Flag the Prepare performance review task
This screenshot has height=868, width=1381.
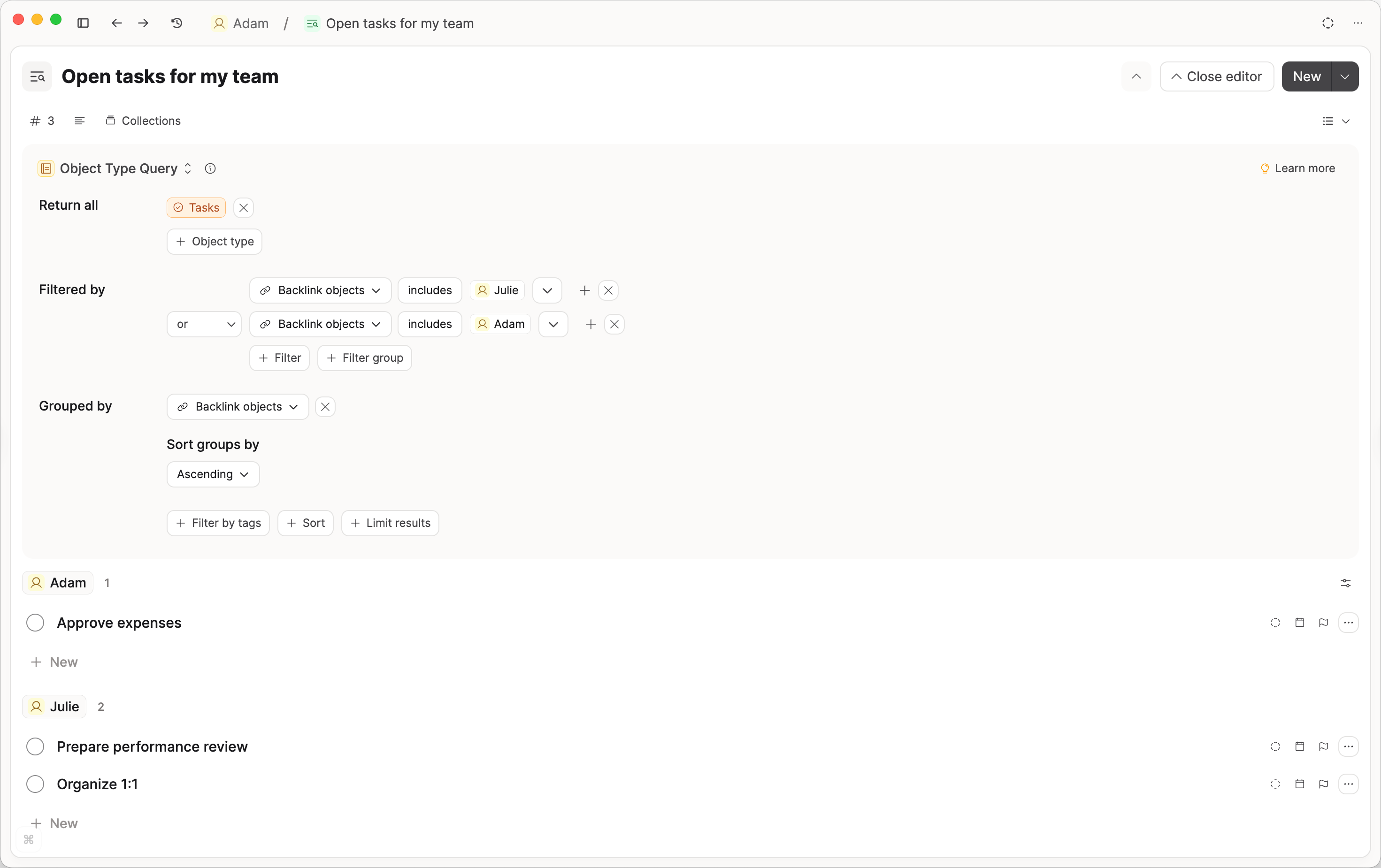[x=1323, y=746]
